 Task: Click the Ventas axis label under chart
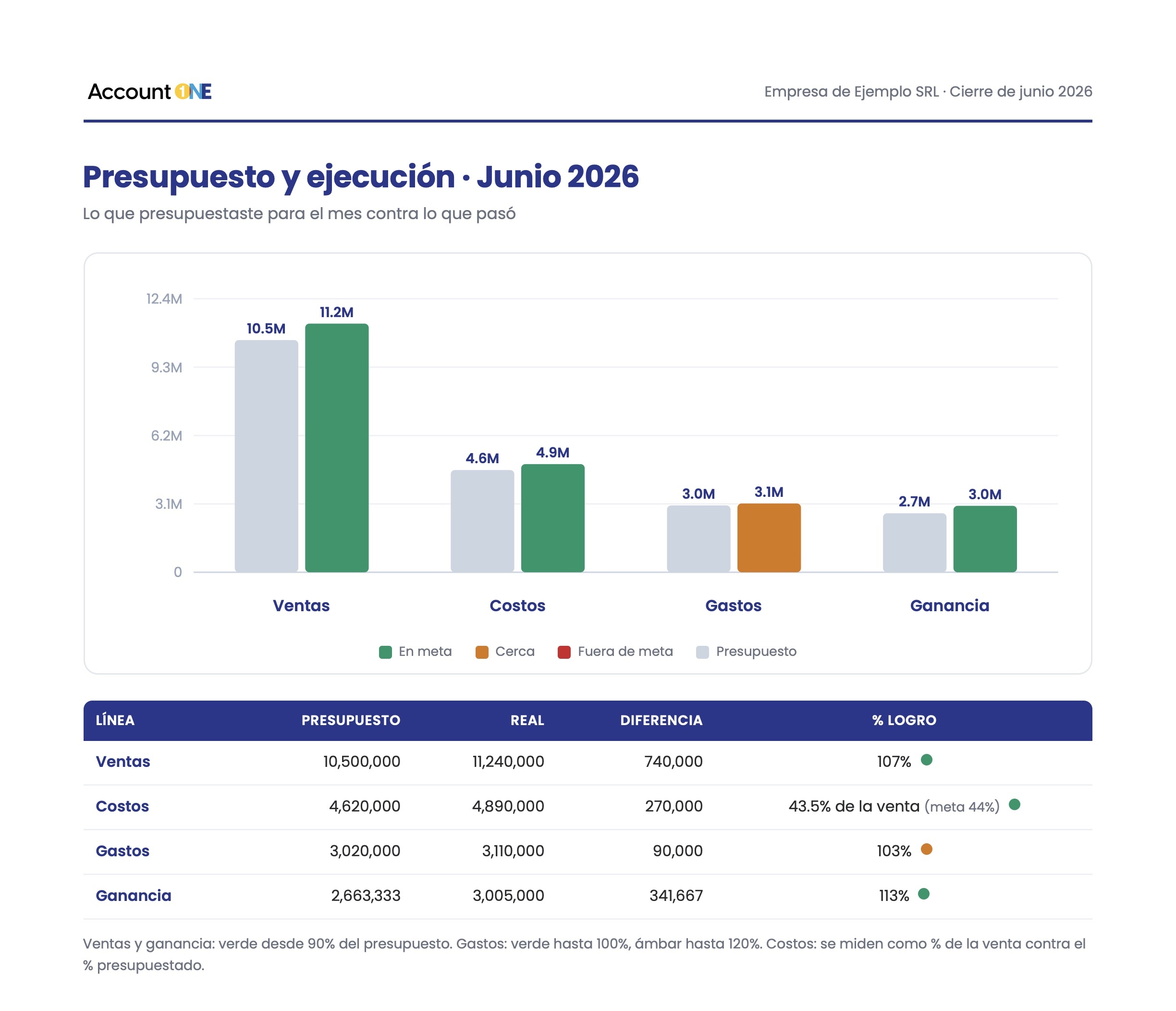point(301,606)
